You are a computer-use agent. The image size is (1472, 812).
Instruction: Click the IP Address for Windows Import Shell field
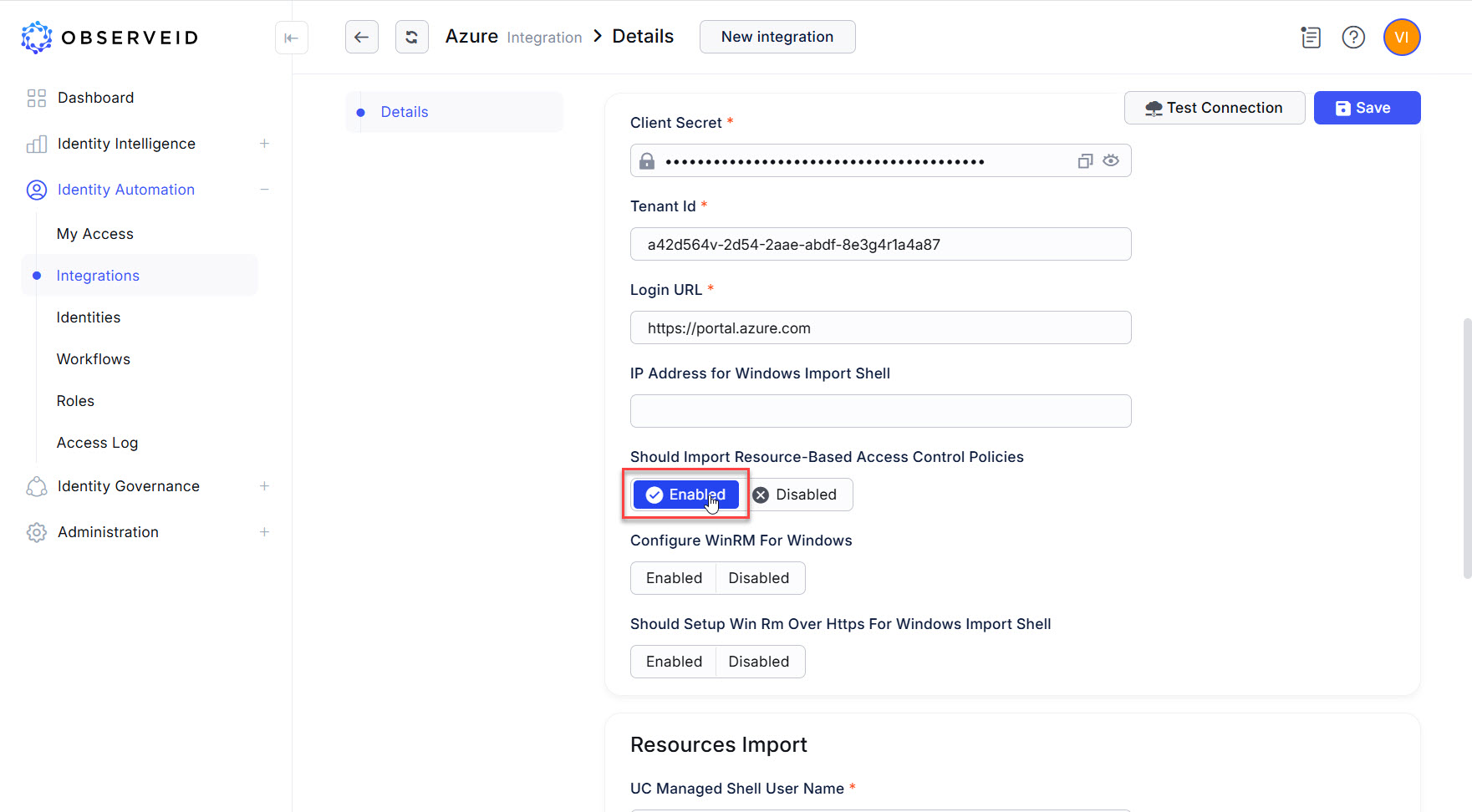(880, 411)
